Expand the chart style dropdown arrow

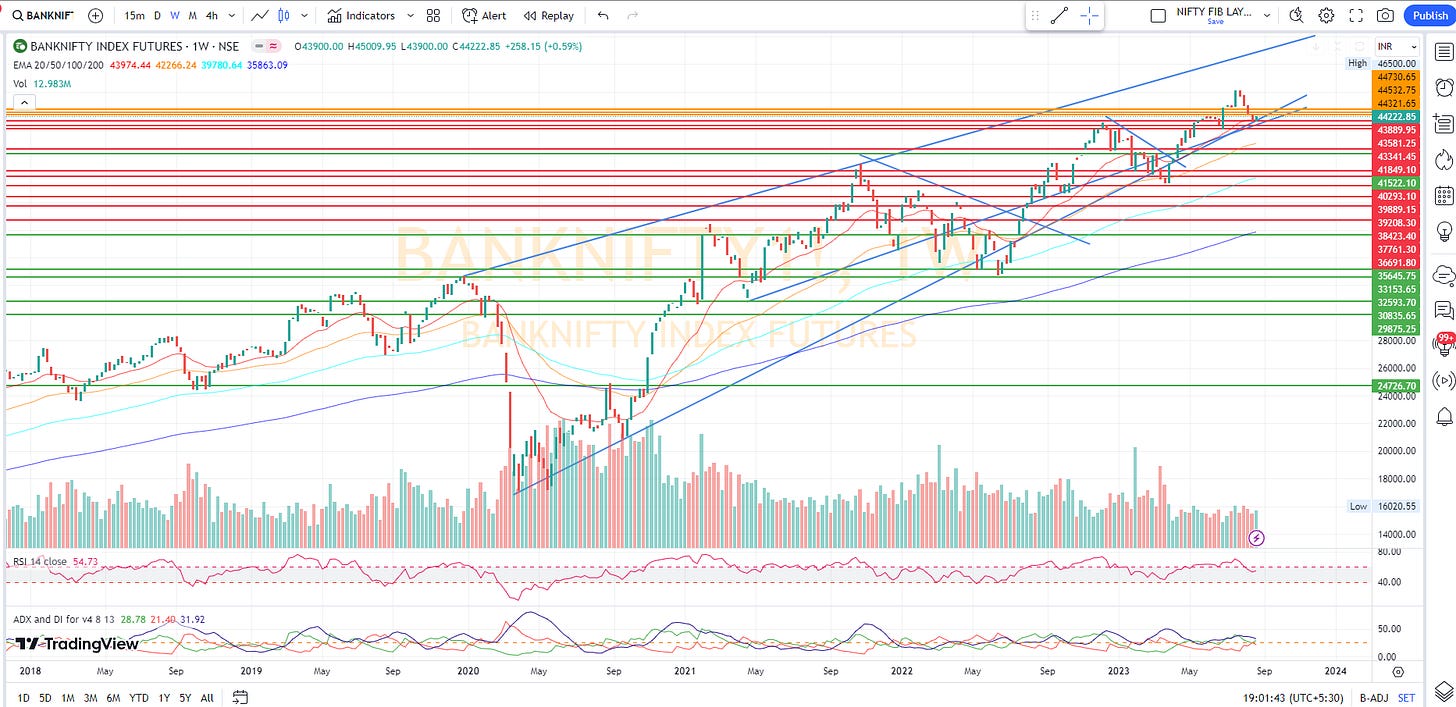(304, 16)
